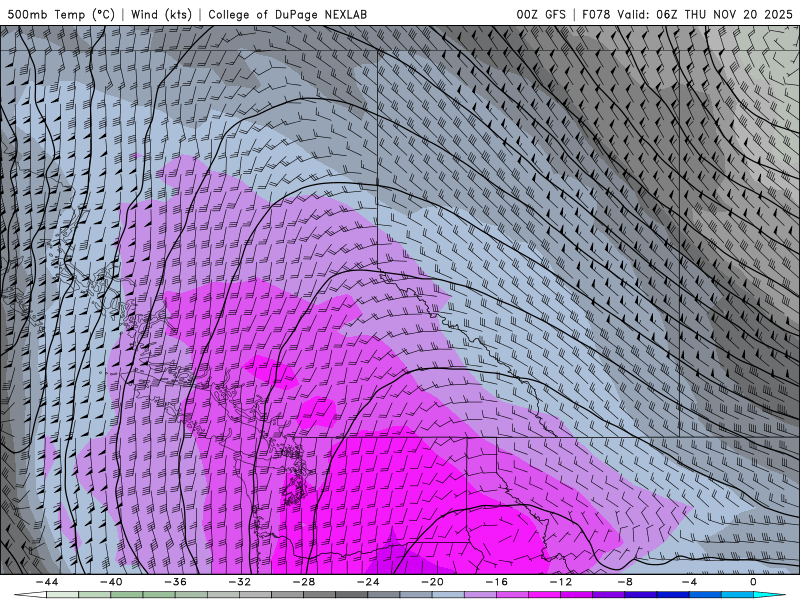Click the 'Wind (kts)' title label
The image size is (800, 600).
click(161, 14)
